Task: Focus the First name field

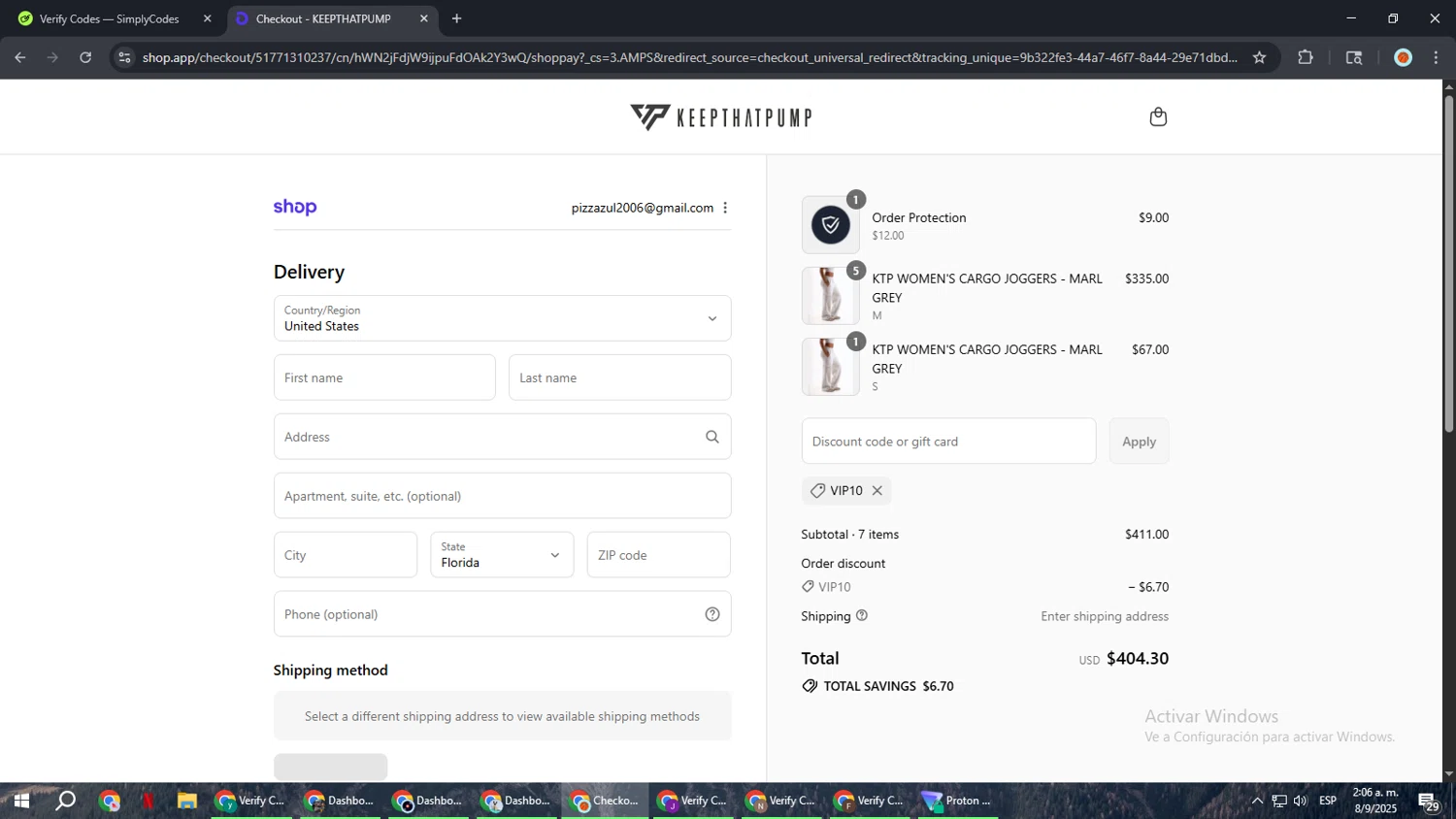Action: click(x=384, y=377)
